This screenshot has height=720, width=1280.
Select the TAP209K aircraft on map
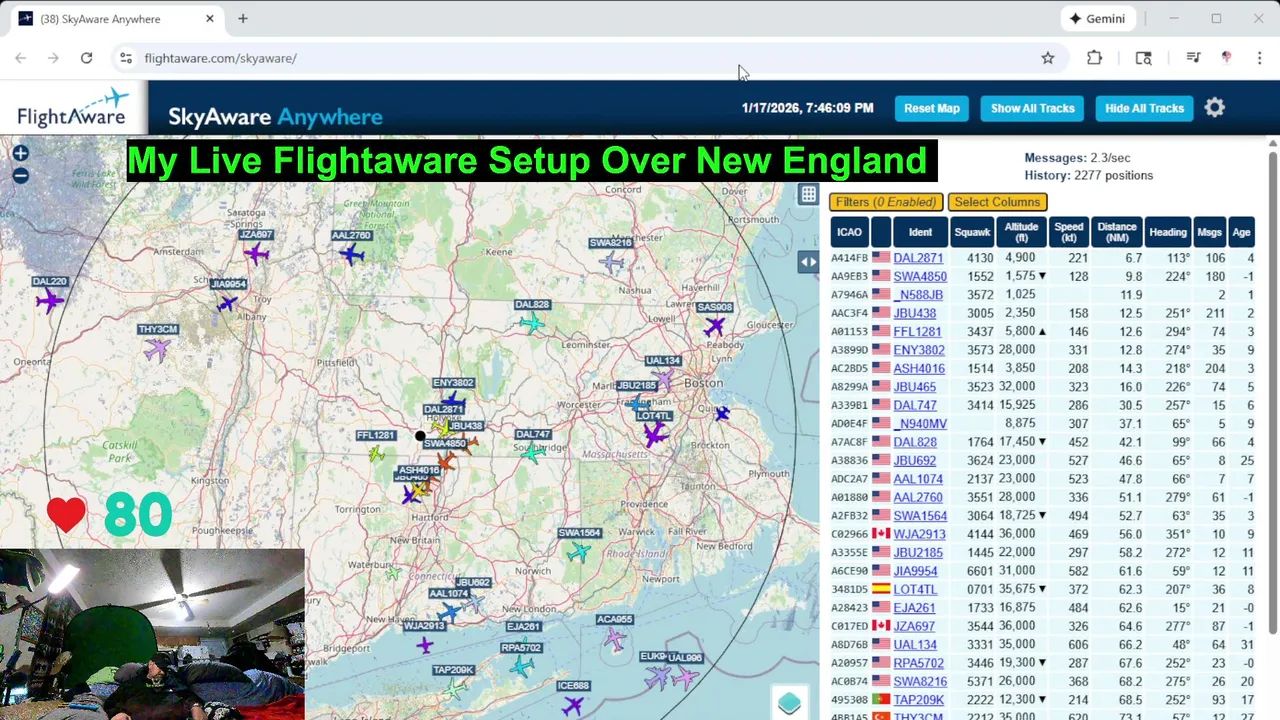click(455, 688)
